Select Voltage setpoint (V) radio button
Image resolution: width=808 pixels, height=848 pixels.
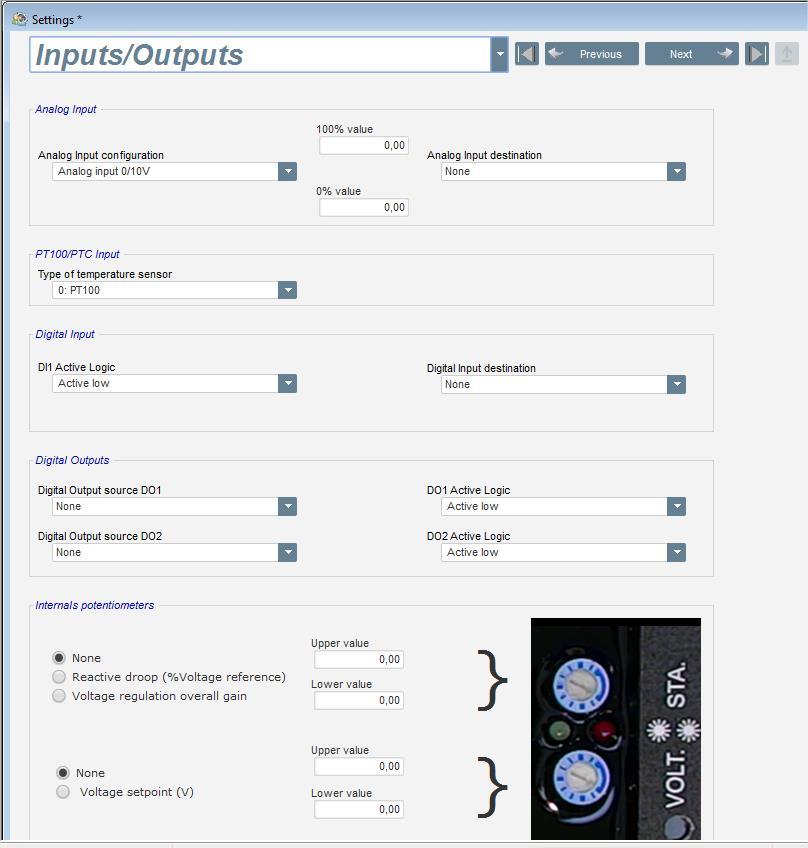click(x=63, y=792)
